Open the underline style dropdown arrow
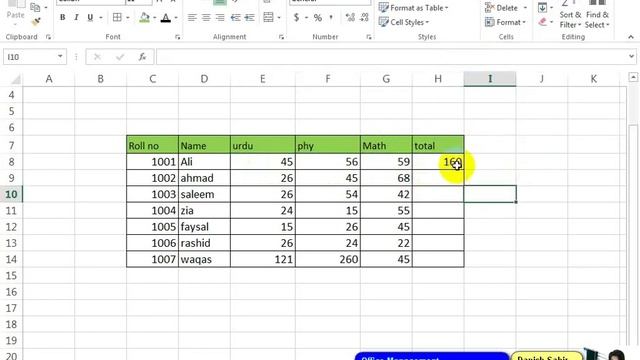 pos(100,18)
